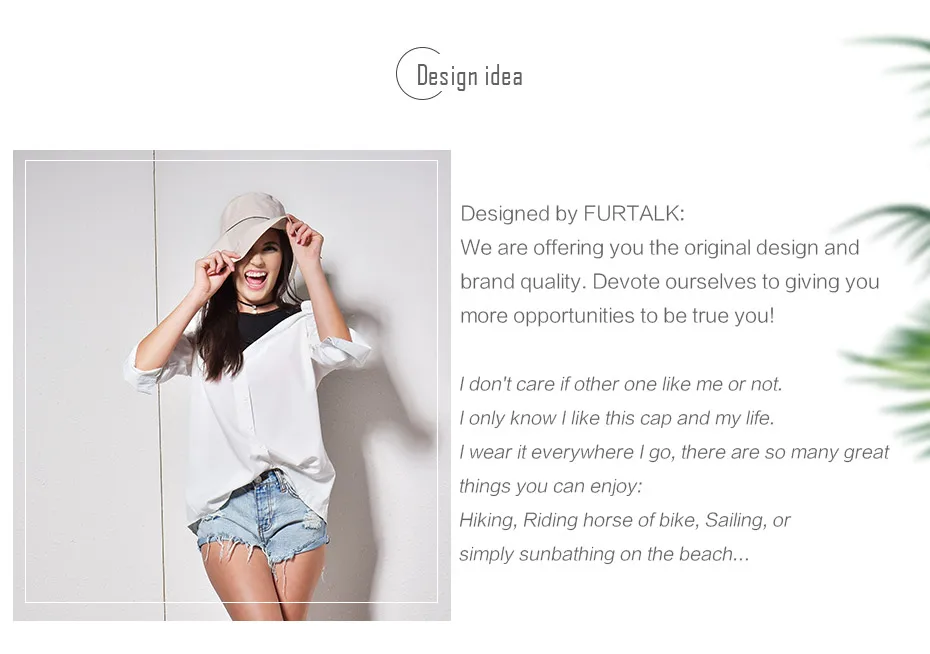Click the circular arc emblem around letter D
Image resolution: width=930 pixels, height=654 pixels.
click(x=418, y=74)
